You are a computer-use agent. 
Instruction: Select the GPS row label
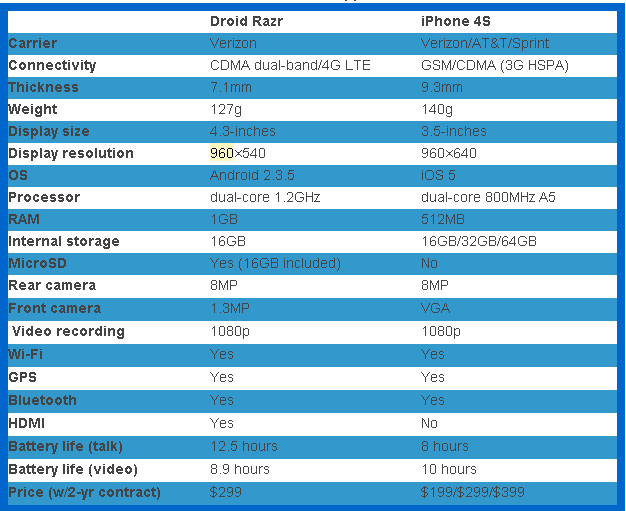pos(22,377)
